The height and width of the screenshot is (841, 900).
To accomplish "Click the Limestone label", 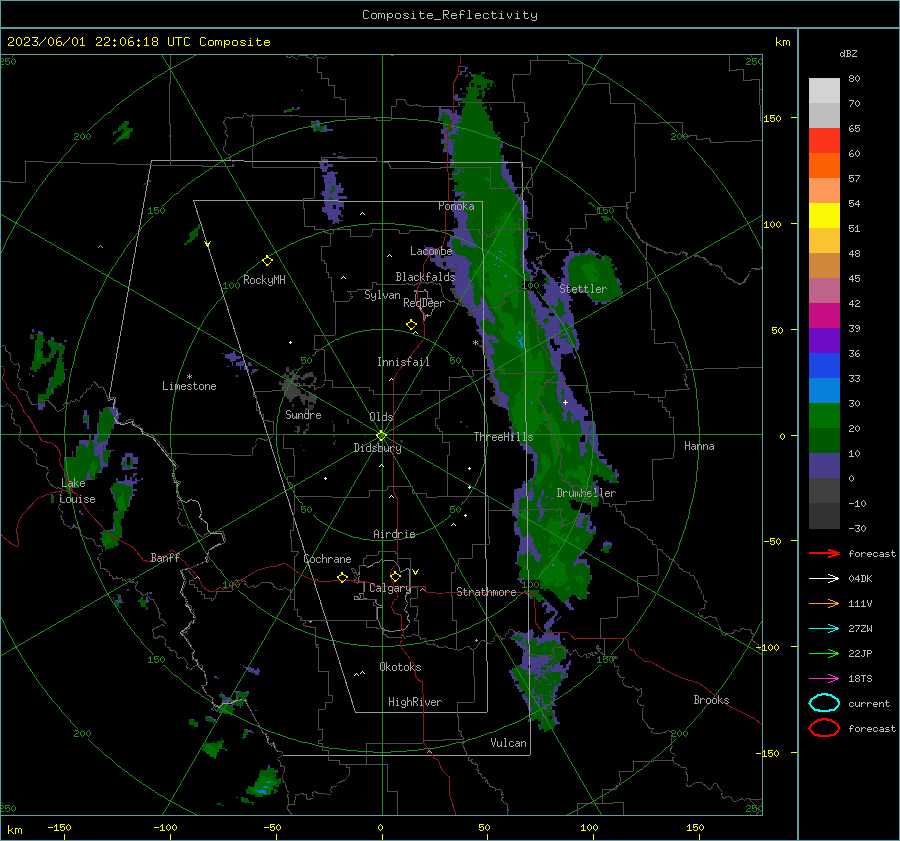I will (x=189, y=386).
